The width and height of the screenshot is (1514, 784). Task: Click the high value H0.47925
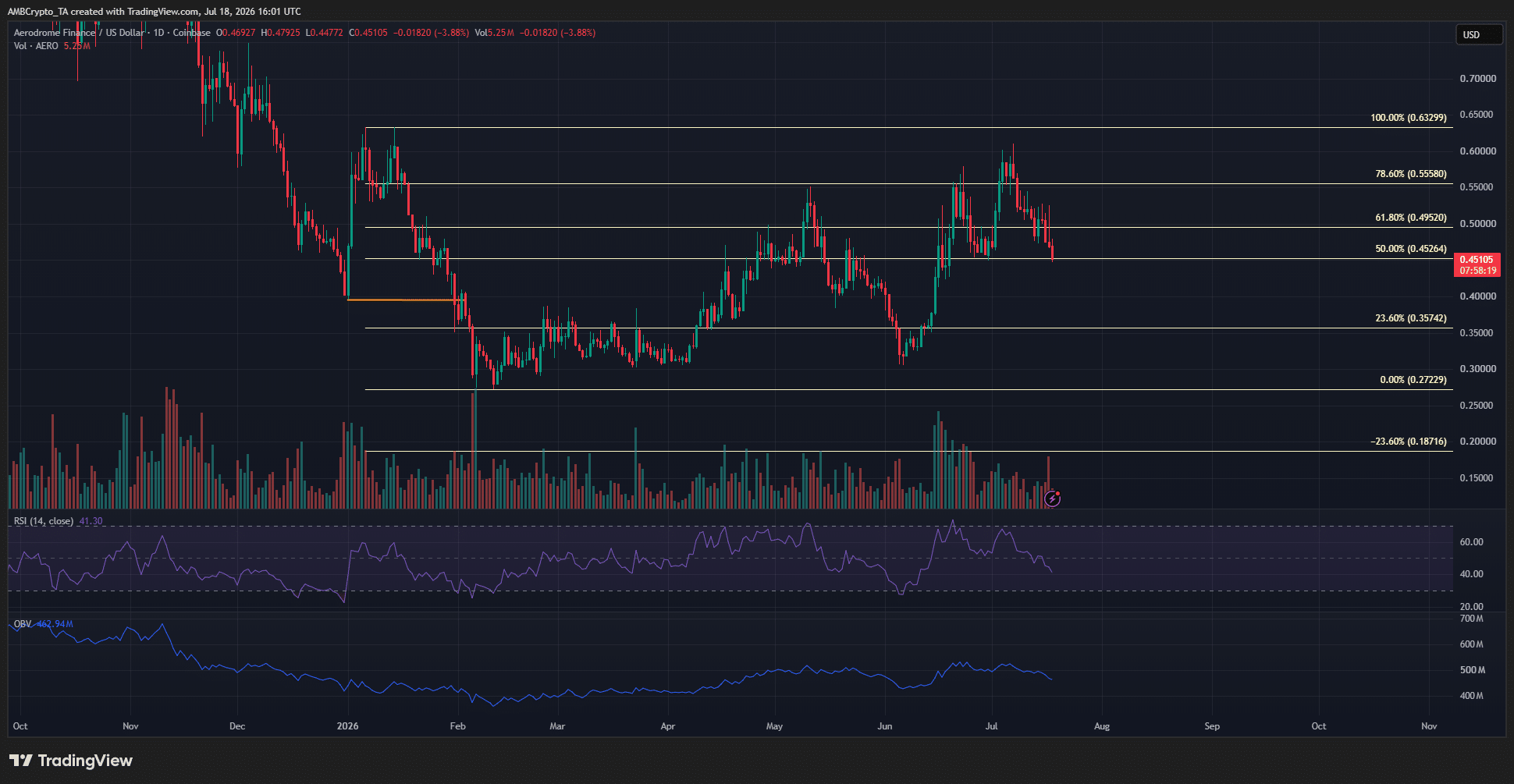pyautogui.click(x=280, y=33)
